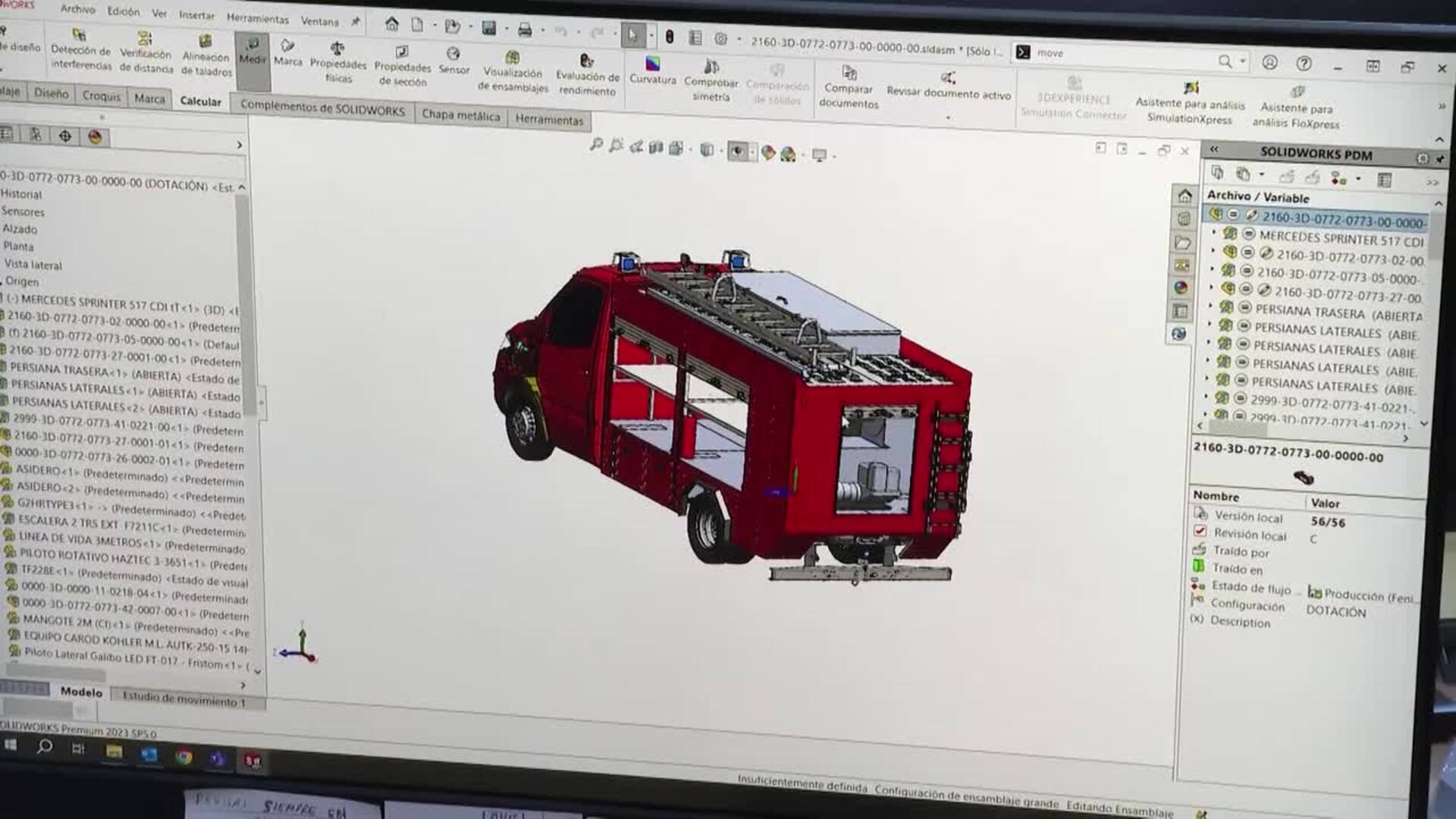The image size is (1456, 819).
Task: Toggle visibility of PERSIANA TRASERA in PDM tree
Action: pyautogui.click(x=1244, y=308)
